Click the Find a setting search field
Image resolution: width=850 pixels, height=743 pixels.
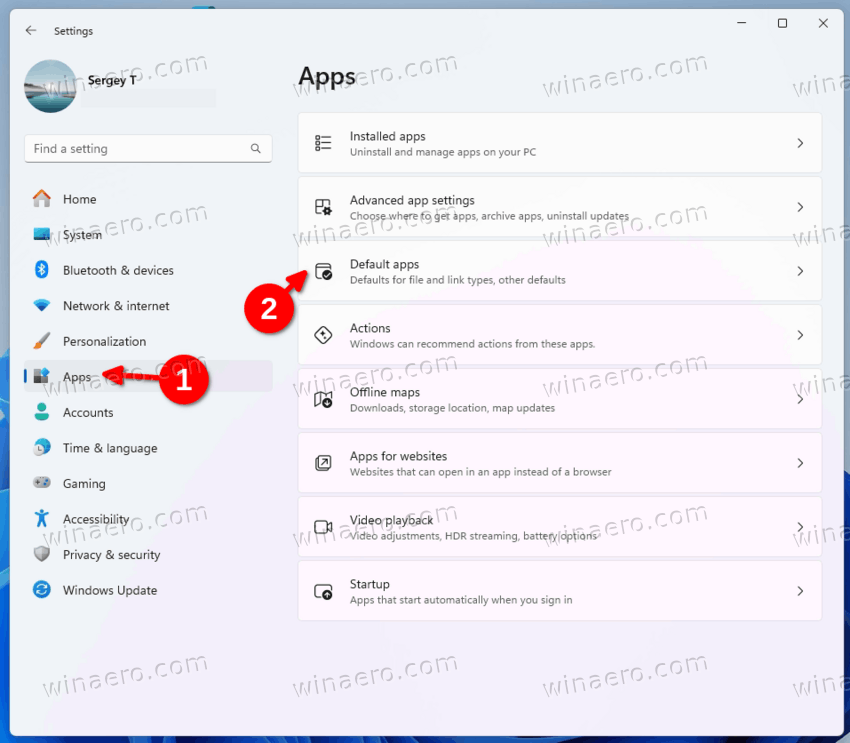[148, 148]
